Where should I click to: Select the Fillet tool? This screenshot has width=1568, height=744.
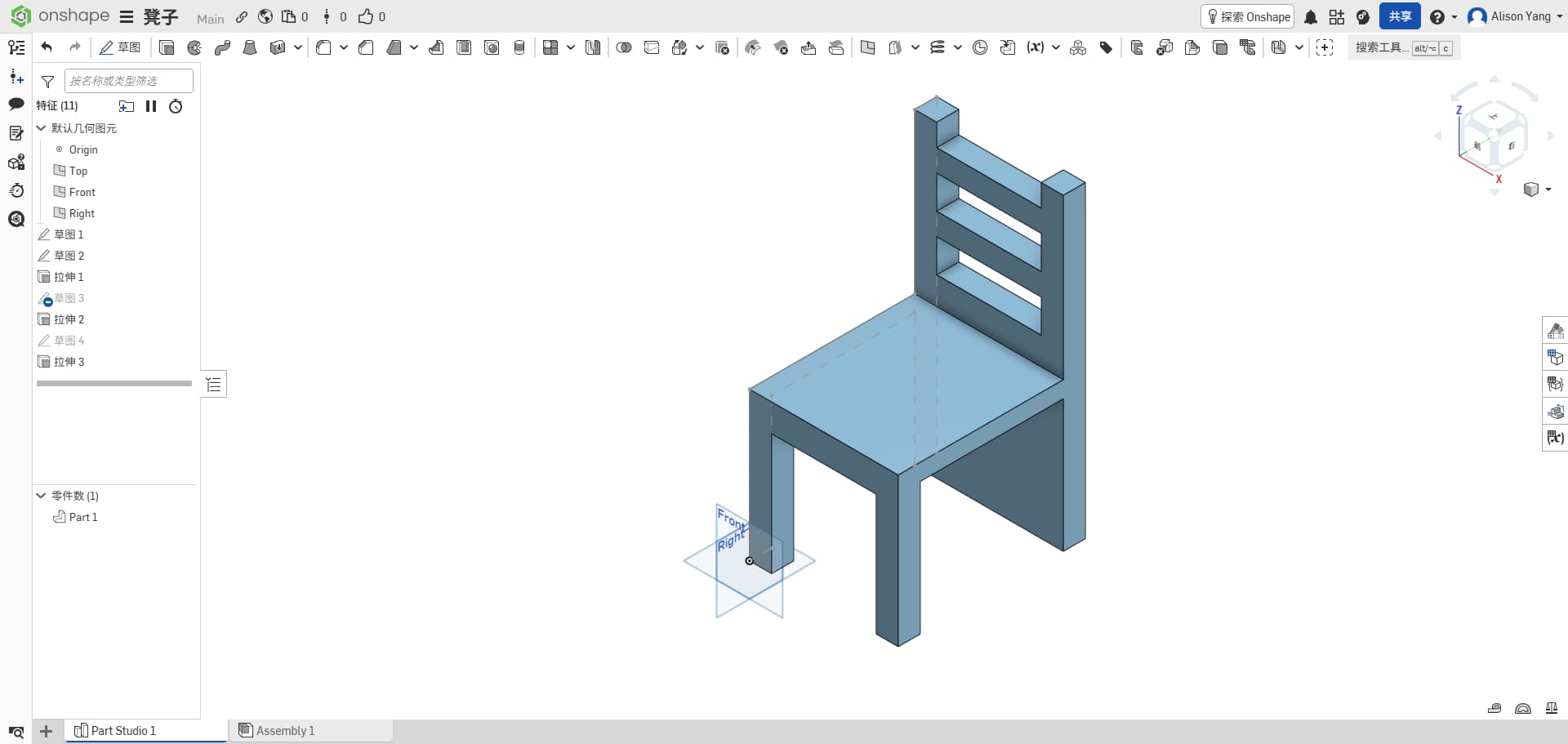323,47
